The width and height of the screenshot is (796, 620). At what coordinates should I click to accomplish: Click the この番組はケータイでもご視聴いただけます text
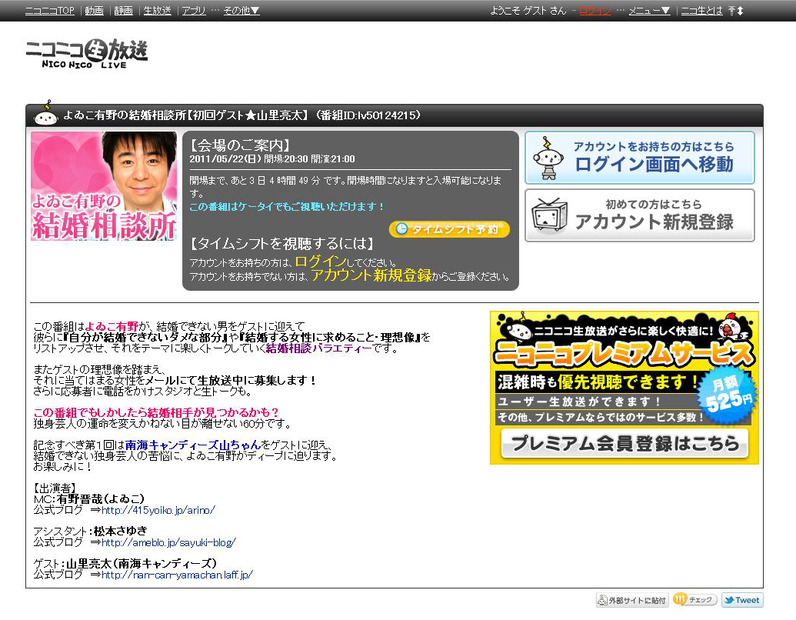click(x=287, y=207)
